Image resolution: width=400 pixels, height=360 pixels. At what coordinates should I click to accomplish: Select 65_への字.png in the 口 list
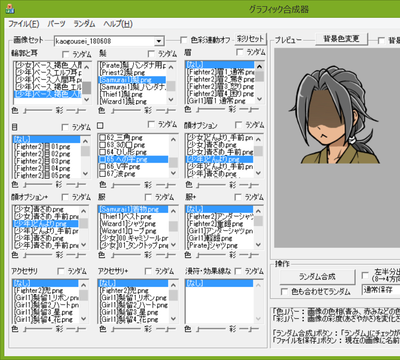tap(133, 159)
